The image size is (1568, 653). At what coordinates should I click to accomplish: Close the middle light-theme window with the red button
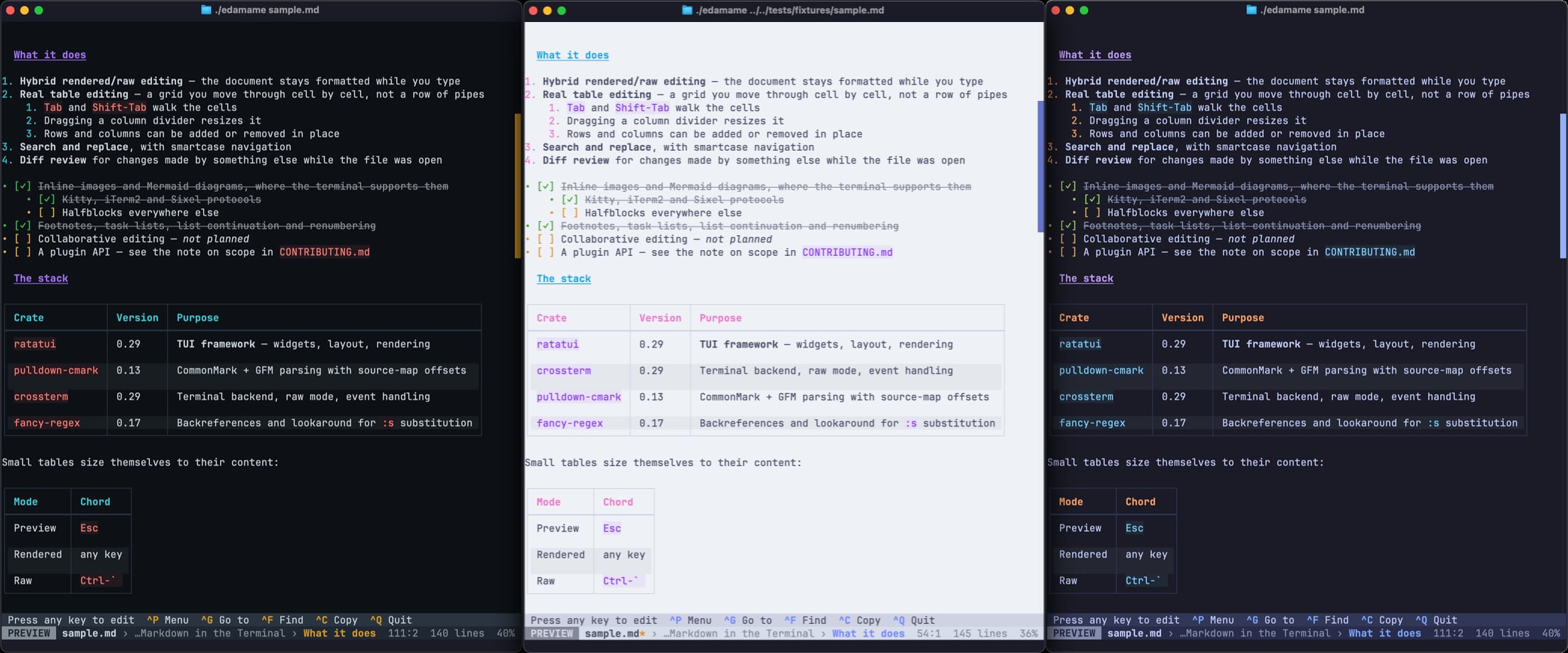tap(533, 10)
